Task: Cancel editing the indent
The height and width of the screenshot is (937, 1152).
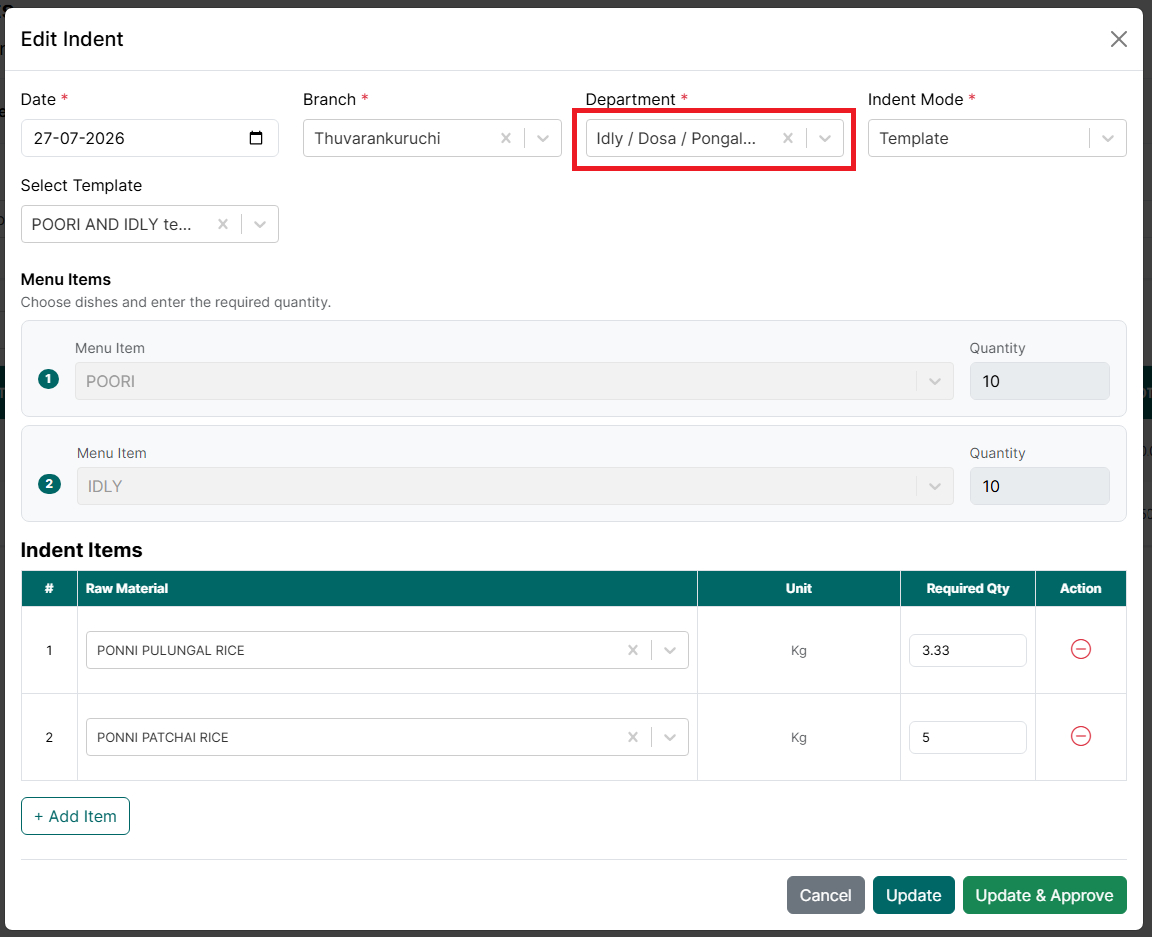Action: [x=825, y=895]
